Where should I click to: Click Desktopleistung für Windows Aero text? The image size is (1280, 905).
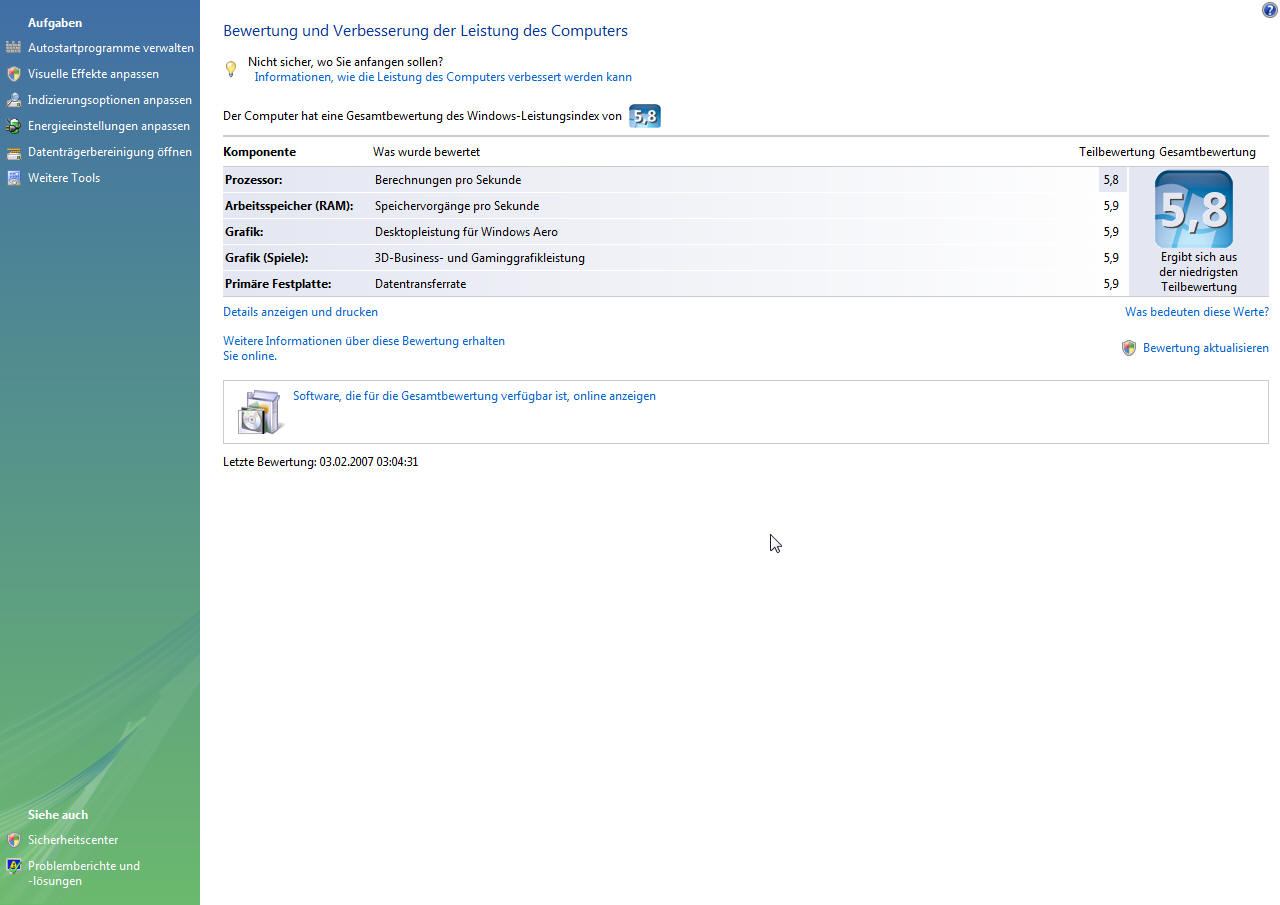[466, 232]
